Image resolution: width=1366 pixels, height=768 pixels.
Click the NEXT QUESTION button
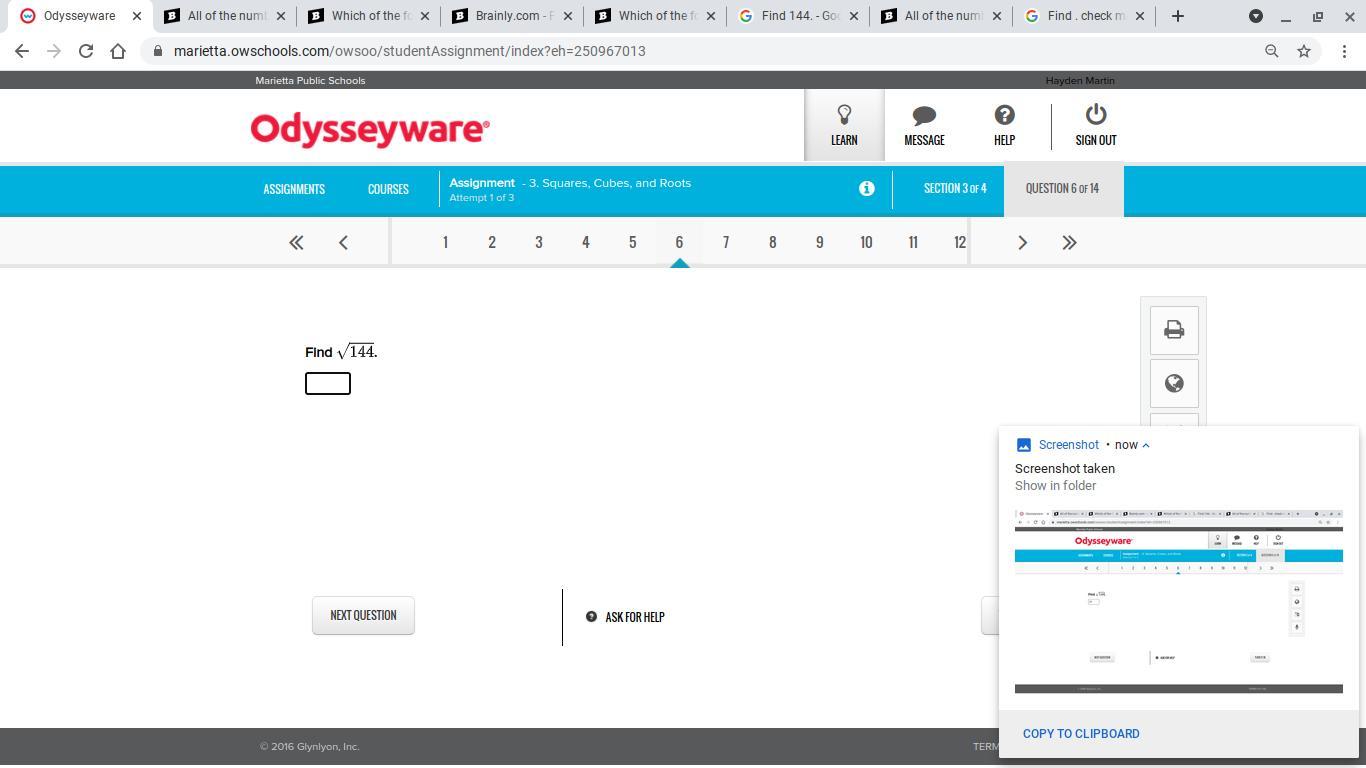[x=363, y=615]
